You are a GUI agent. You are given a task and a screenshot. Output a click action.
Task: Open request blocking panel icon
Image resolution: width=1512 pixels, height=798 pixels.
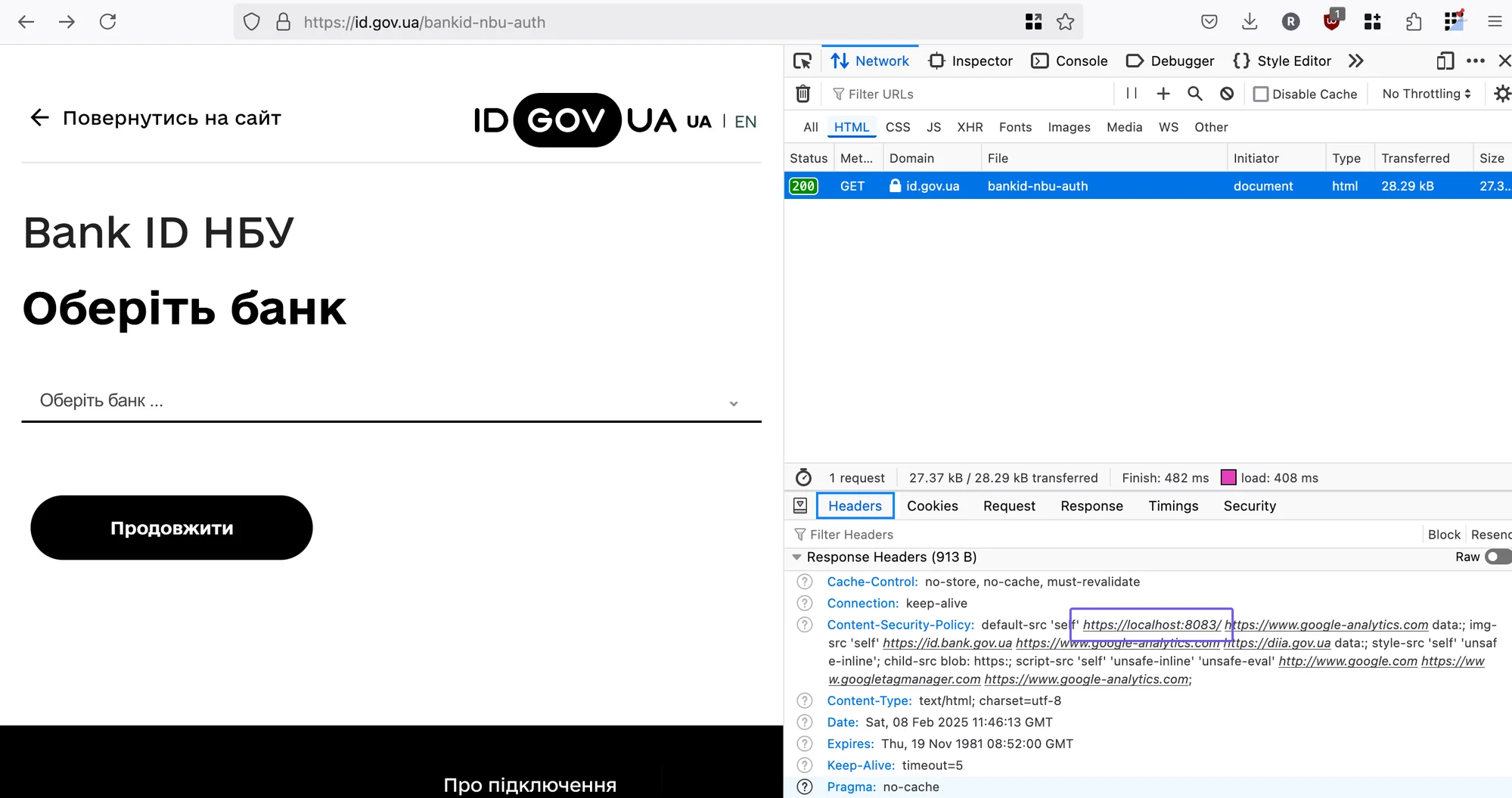pos(1227,94)
